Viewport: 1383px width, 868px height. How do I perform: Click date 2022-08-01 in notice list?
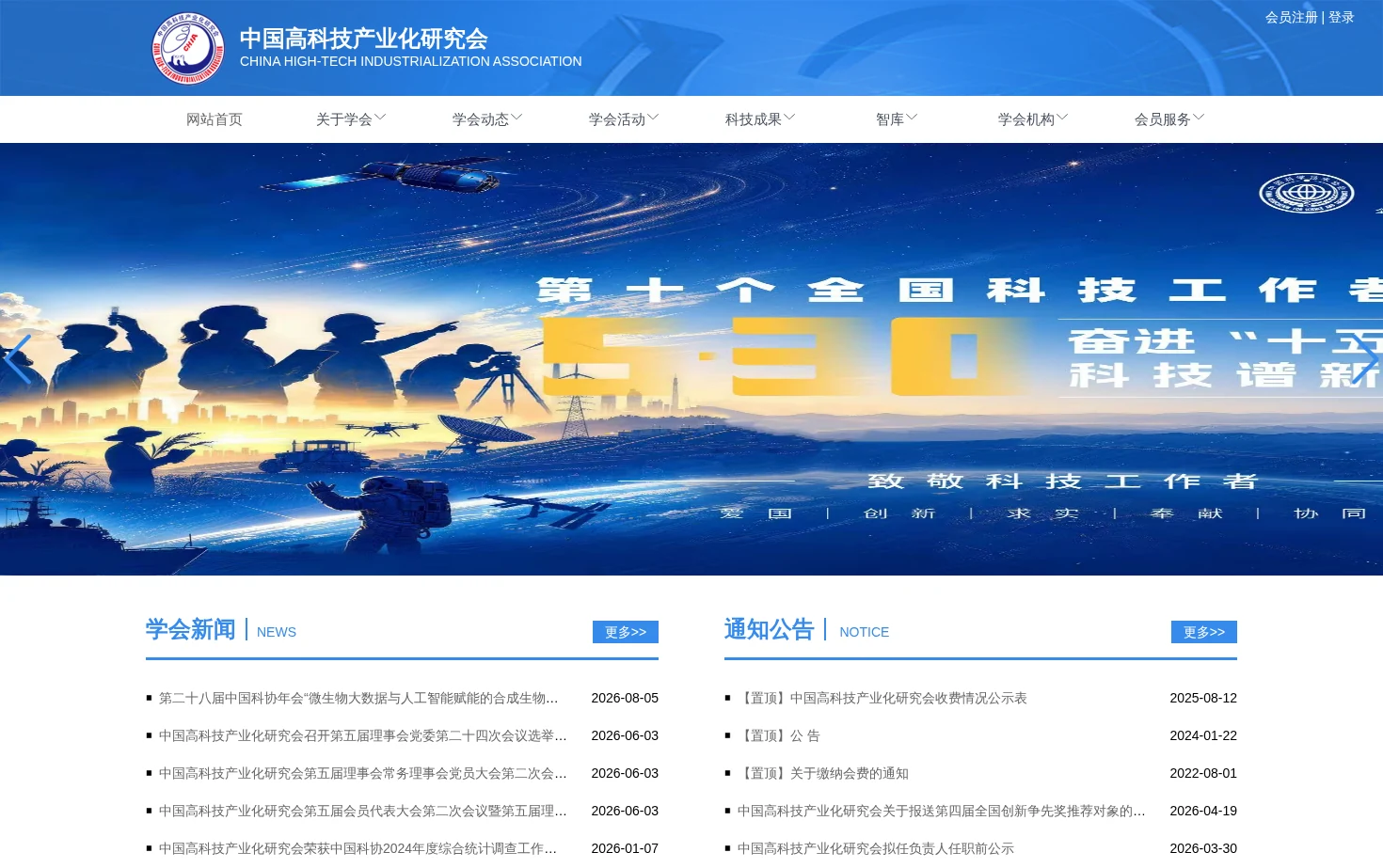(x=1203, y=773)
